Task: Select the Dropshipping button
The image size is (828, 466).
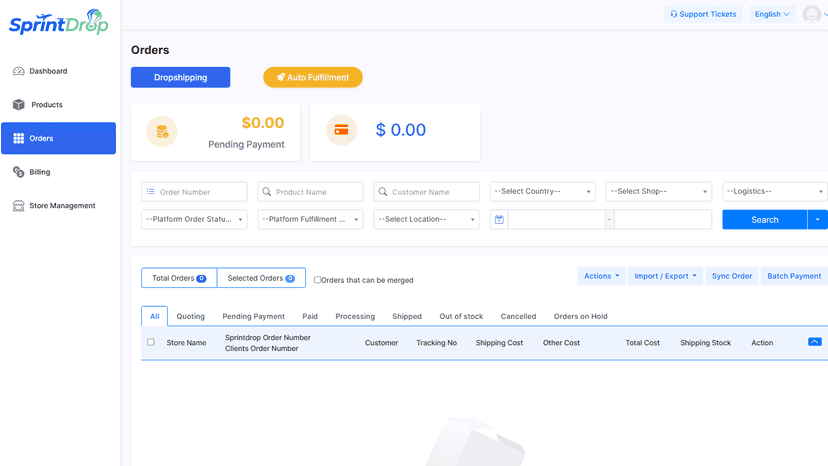Action: [x=181, y=77]
